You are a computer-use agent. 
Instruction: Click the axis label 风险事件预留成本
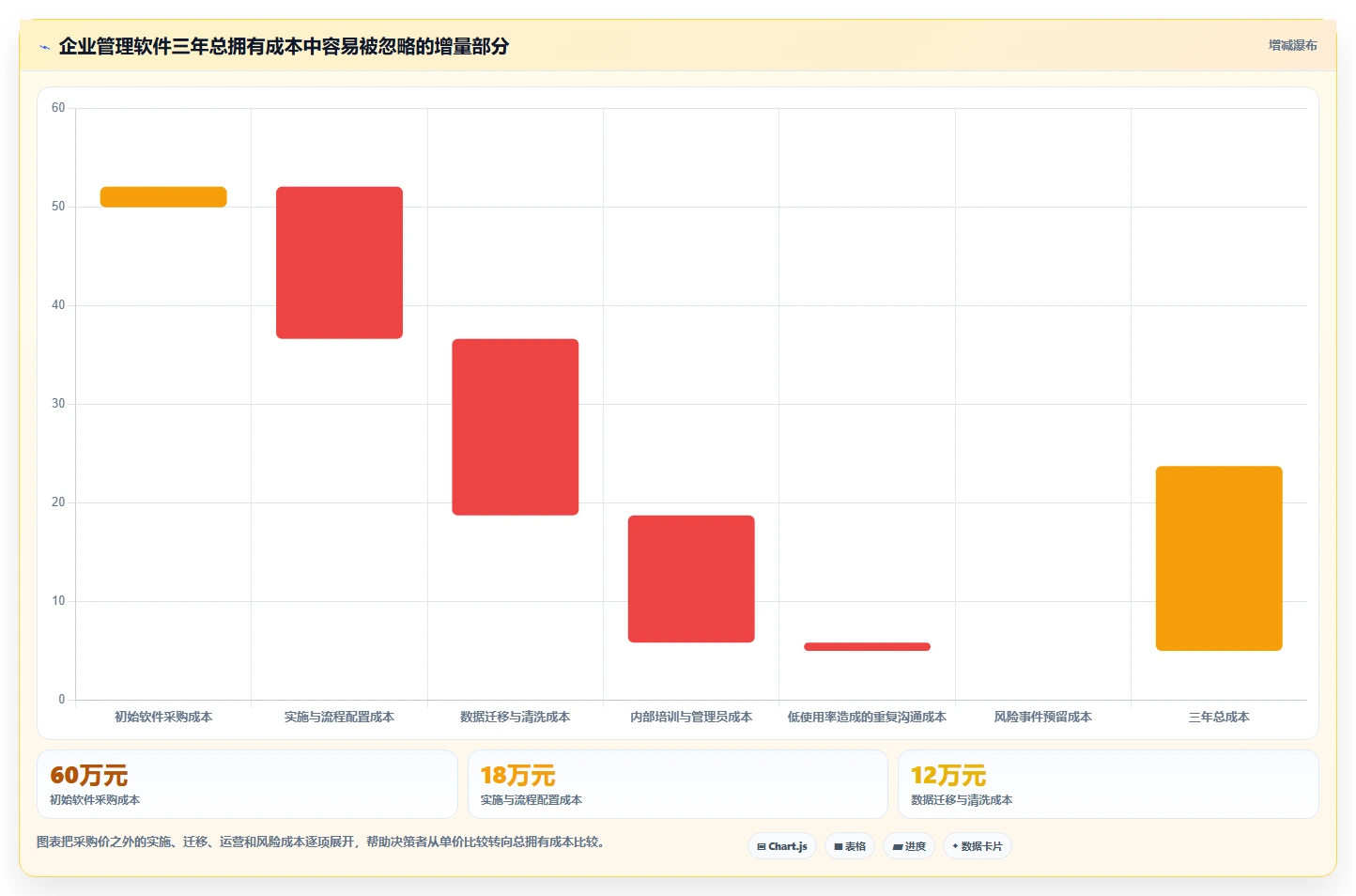click(1043, 717)
